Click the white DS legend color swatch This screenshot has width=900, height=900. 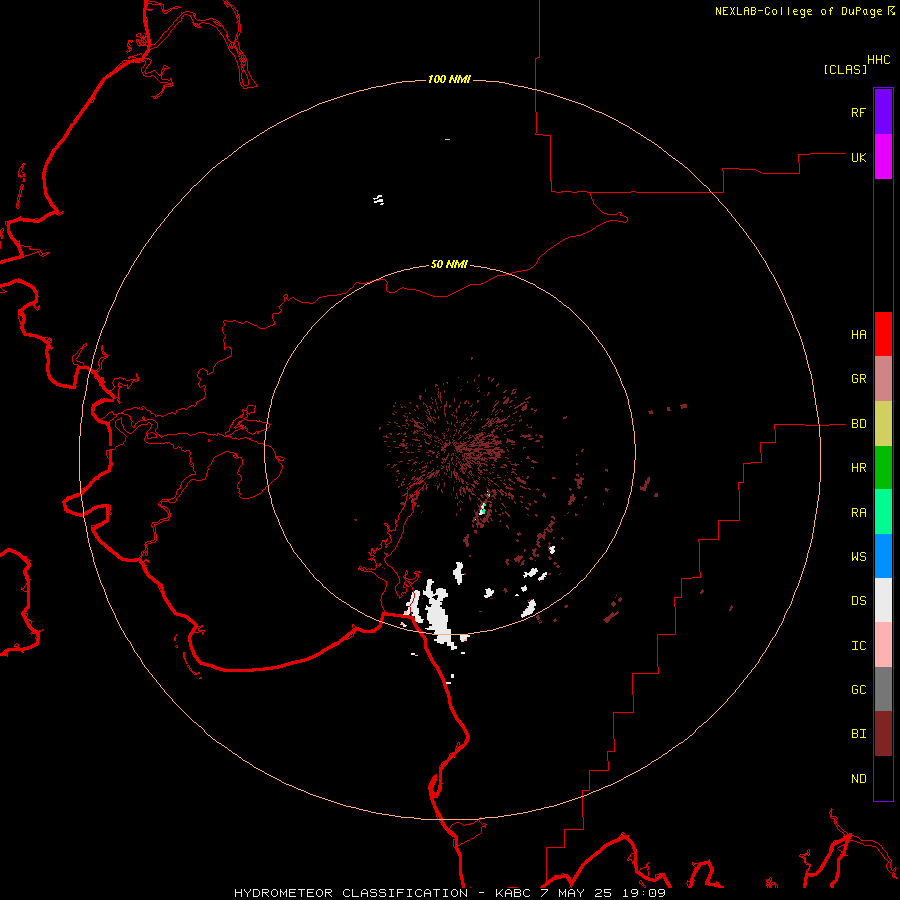pyautogui.click(x=883, y=600)
